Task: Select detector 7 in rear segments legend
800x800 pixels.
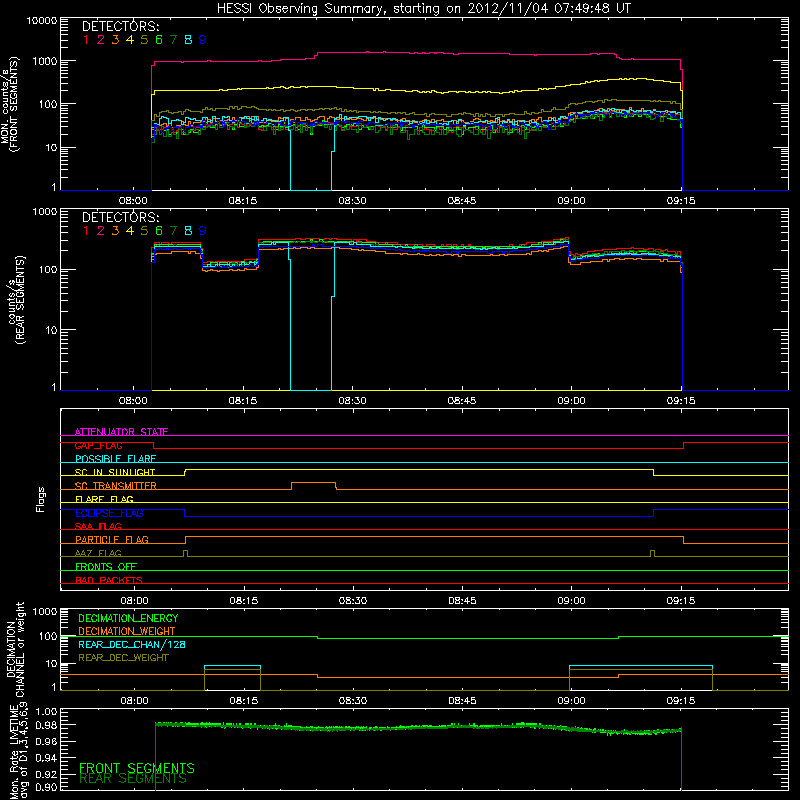Action: tap(173, 231)
